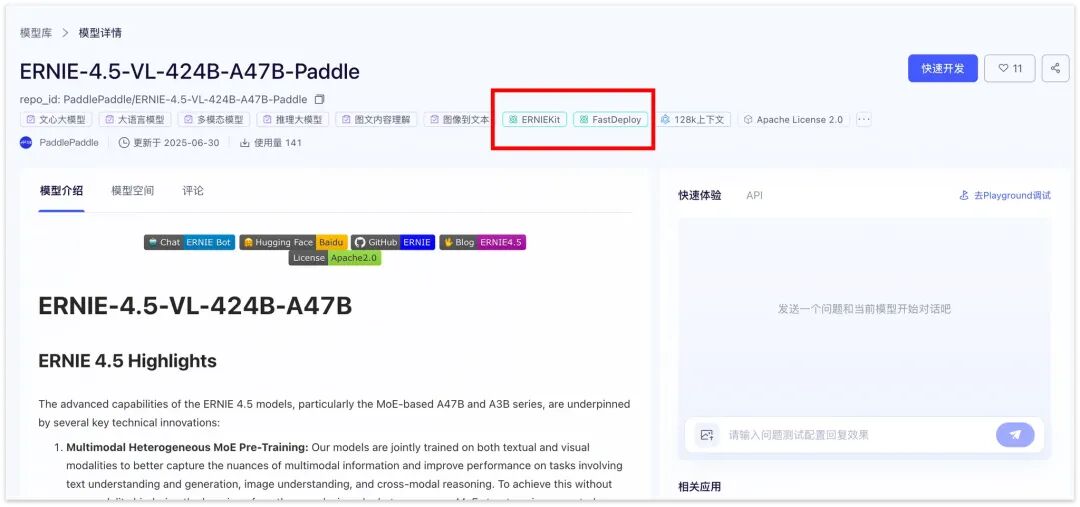Select the 文心大模型 tag
This screenshot has height=507, width=1080.
pos(56,119)
